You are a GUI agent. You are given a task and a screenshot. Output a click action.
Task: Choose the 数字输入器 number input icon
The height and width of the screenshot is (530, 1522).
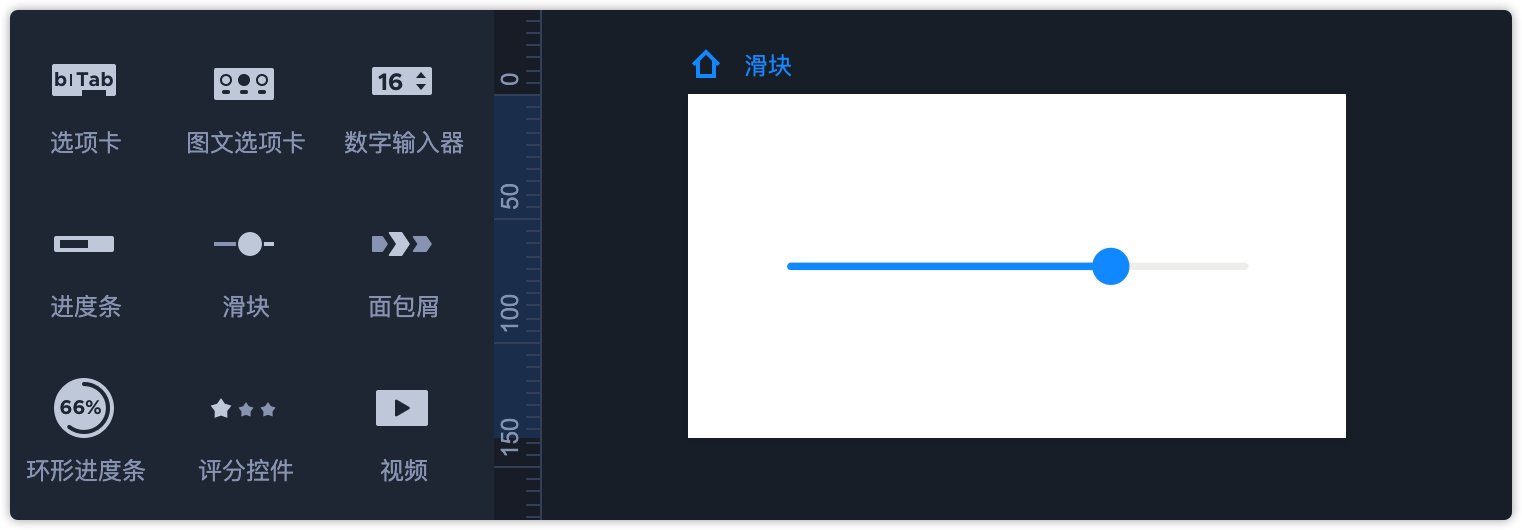click(x=402, y=81)
